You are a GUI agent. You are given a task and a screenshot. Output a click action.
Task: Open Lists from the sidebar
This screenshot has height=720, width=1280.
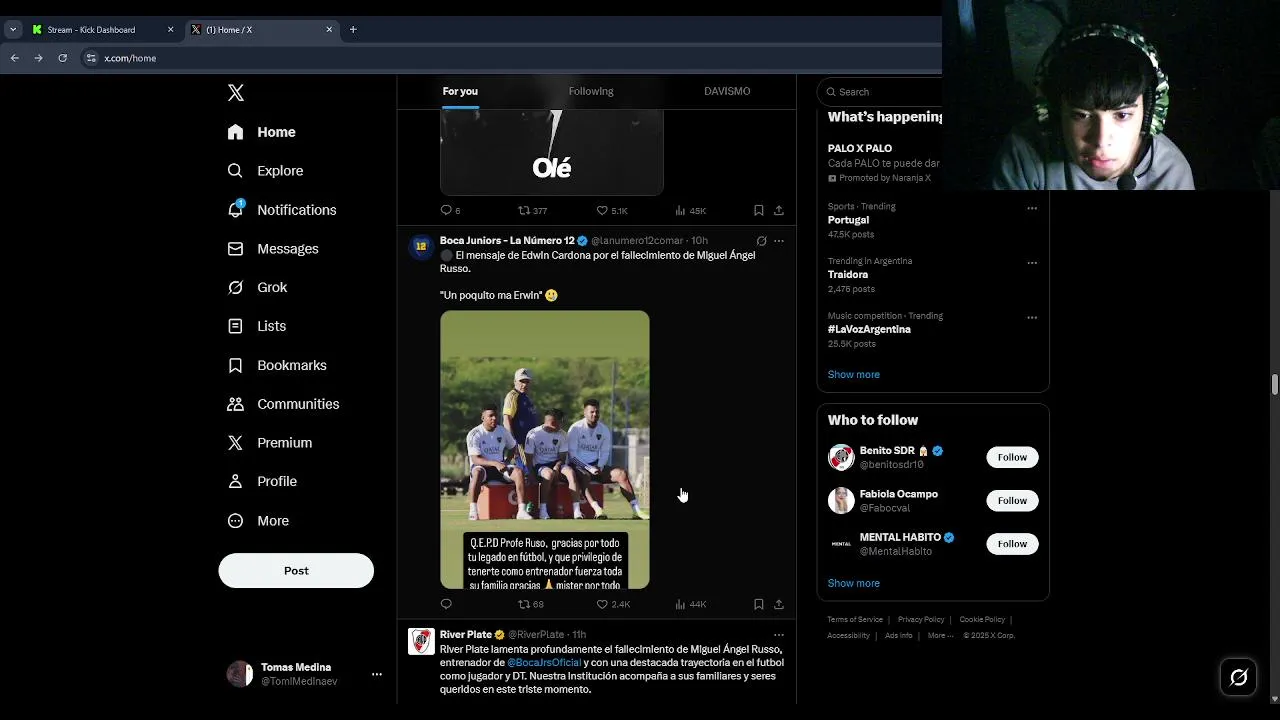tap(257, 326)
